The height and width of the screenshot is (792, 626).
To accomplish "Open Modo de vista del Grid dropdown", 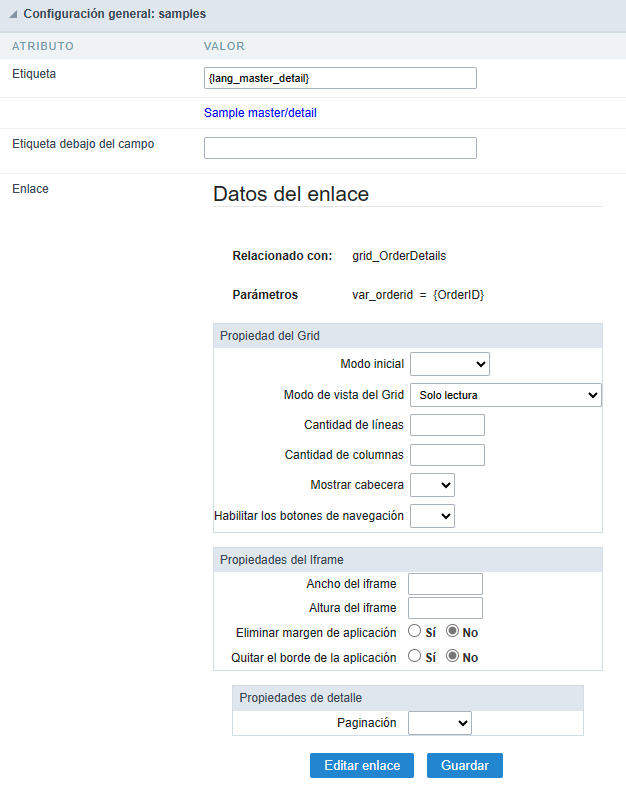I will coord(505,395).
